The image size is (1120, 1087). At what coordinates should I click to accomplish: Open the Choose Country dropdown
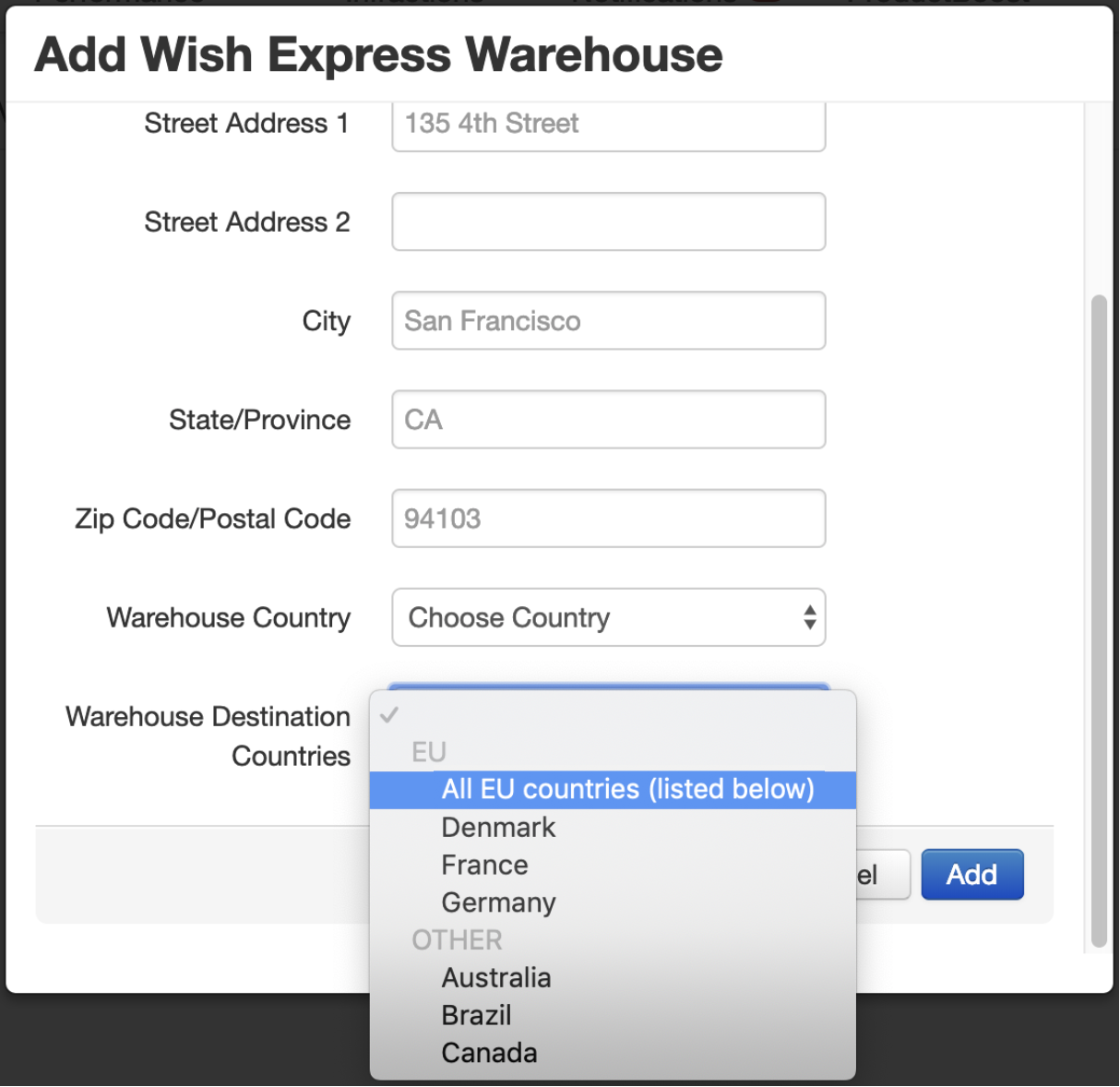[x=609, y=617]
